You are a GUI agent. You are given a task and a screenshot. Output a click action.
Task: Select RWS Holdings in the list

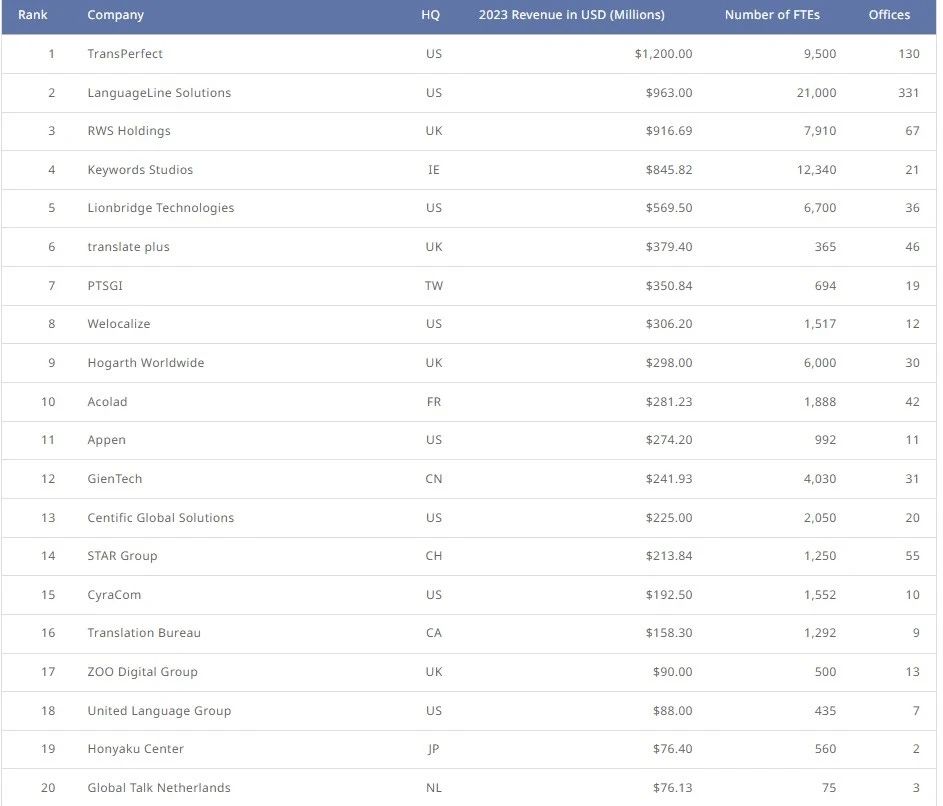point(129,131)
